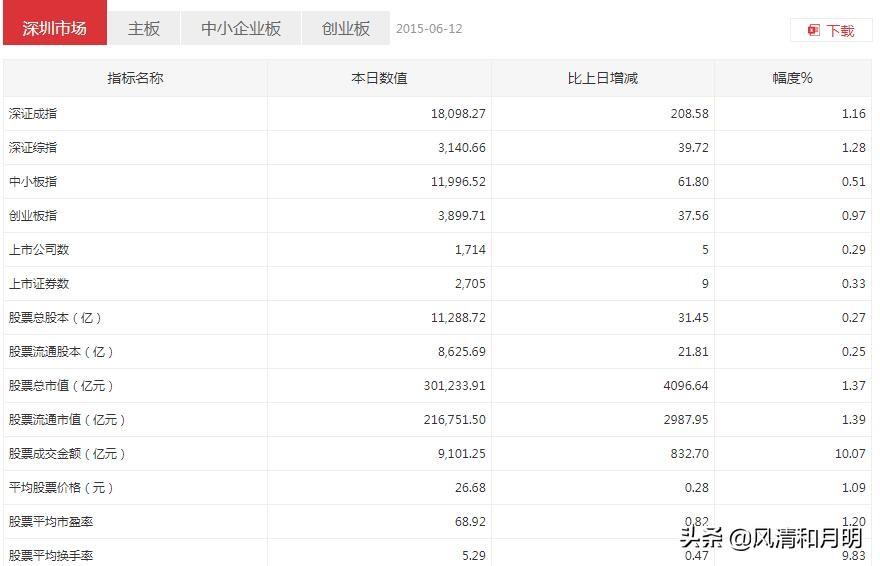Click the 股票平均市盈率 row label
Screen dimensions: 880x566
coord(51,522)
